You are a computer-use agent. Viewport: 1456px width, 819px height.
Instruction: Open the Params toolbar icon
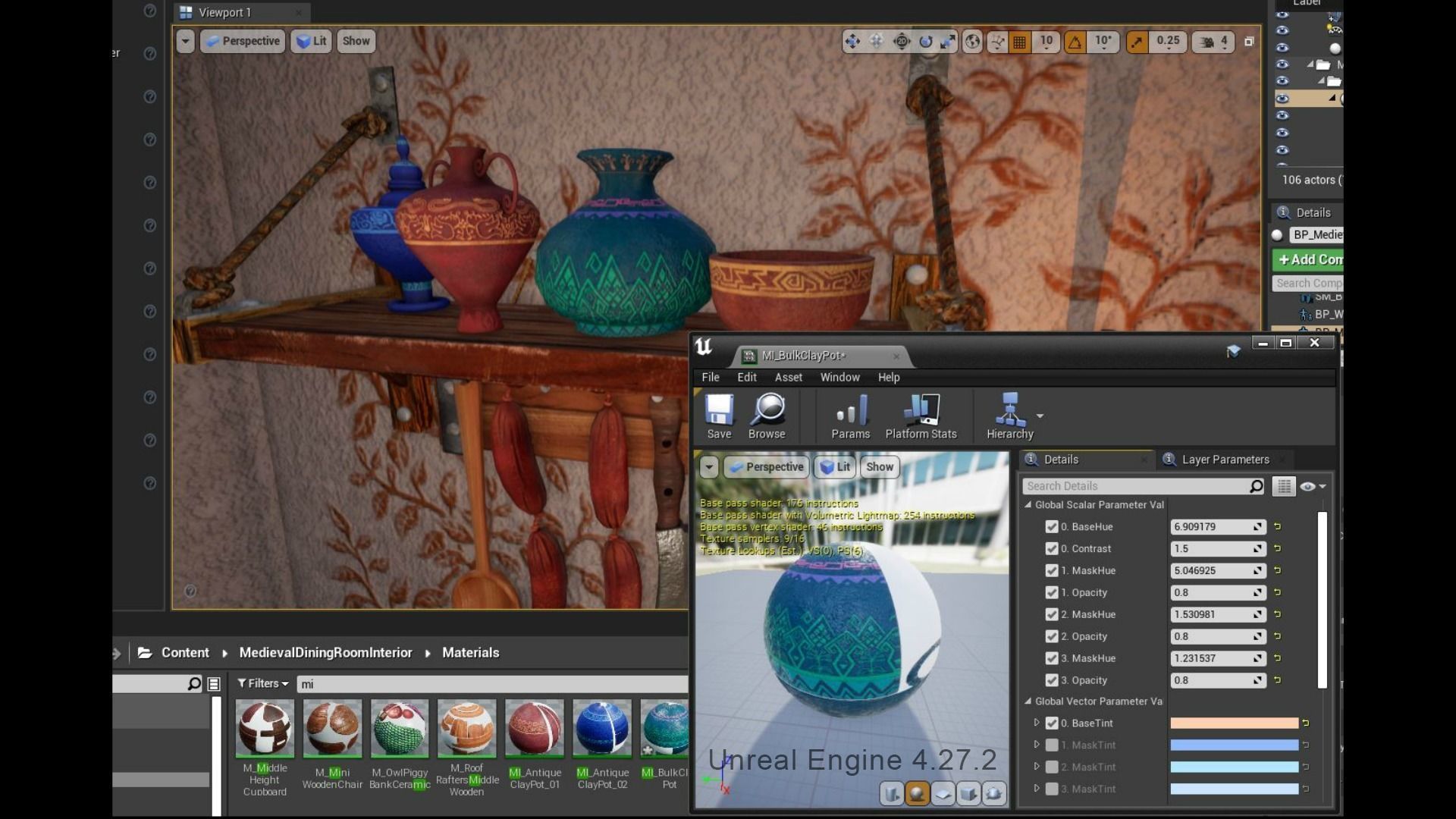pyautogui.click(x=850, y=410)
